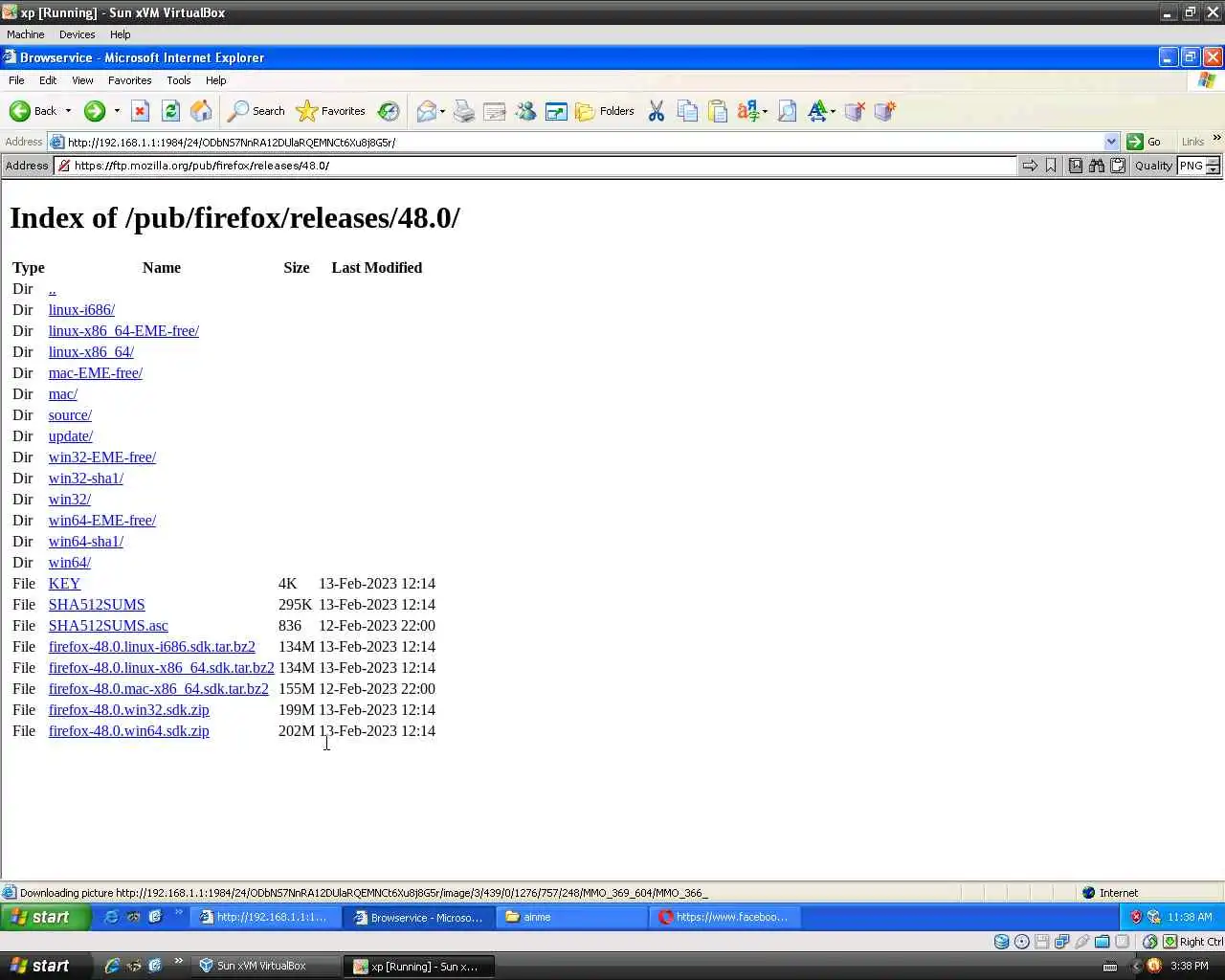Open the VirtualBox Devices menu

click(x=77, y=34)
